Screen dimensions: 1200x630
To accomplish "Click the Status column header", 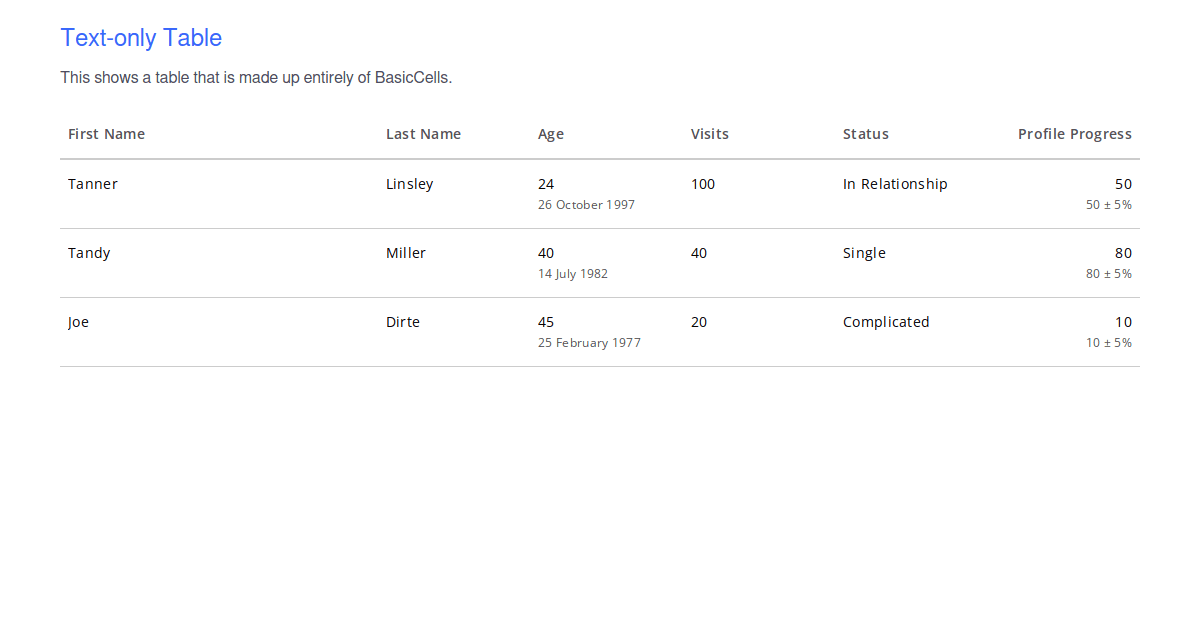I will pyautogui.click(x=865, y=133).
